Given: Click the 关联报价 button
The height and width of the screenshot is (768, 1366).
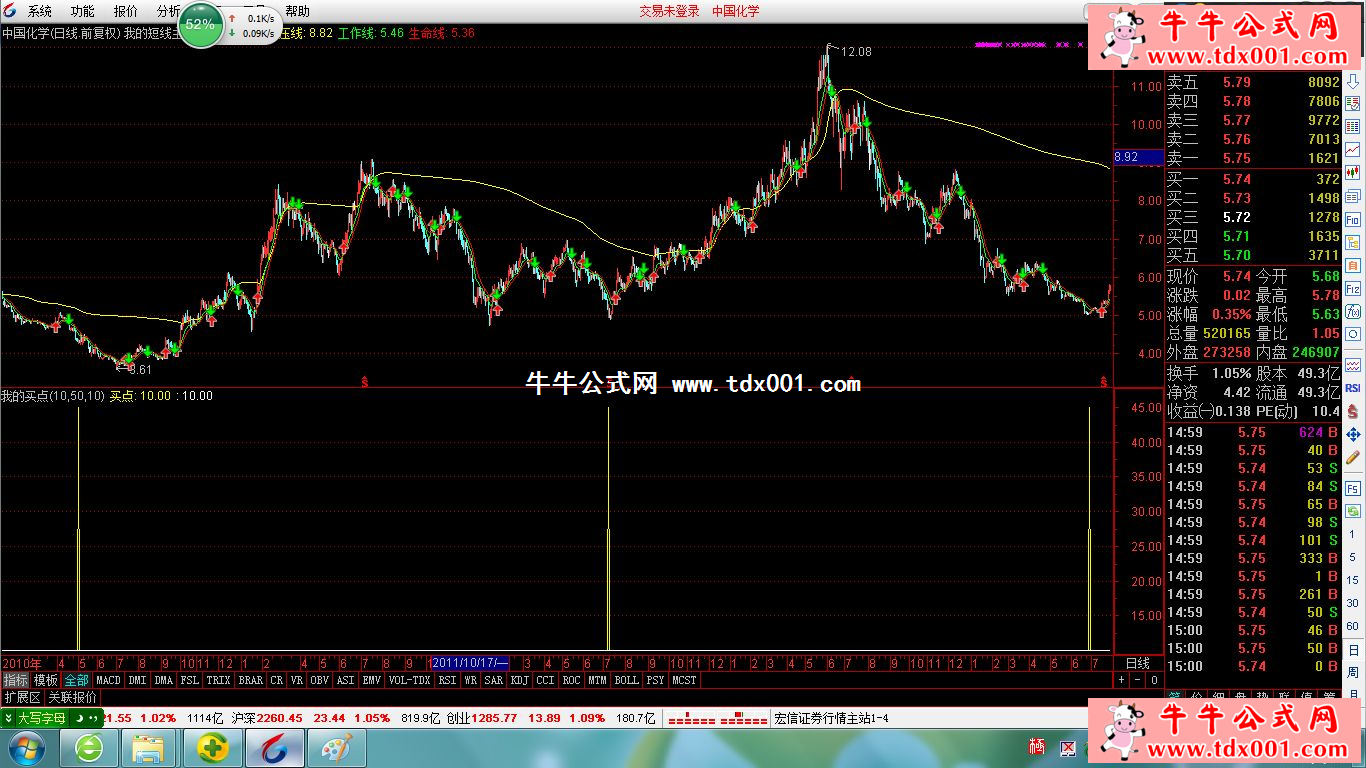Looking at the screenshot, I should 73,697.
